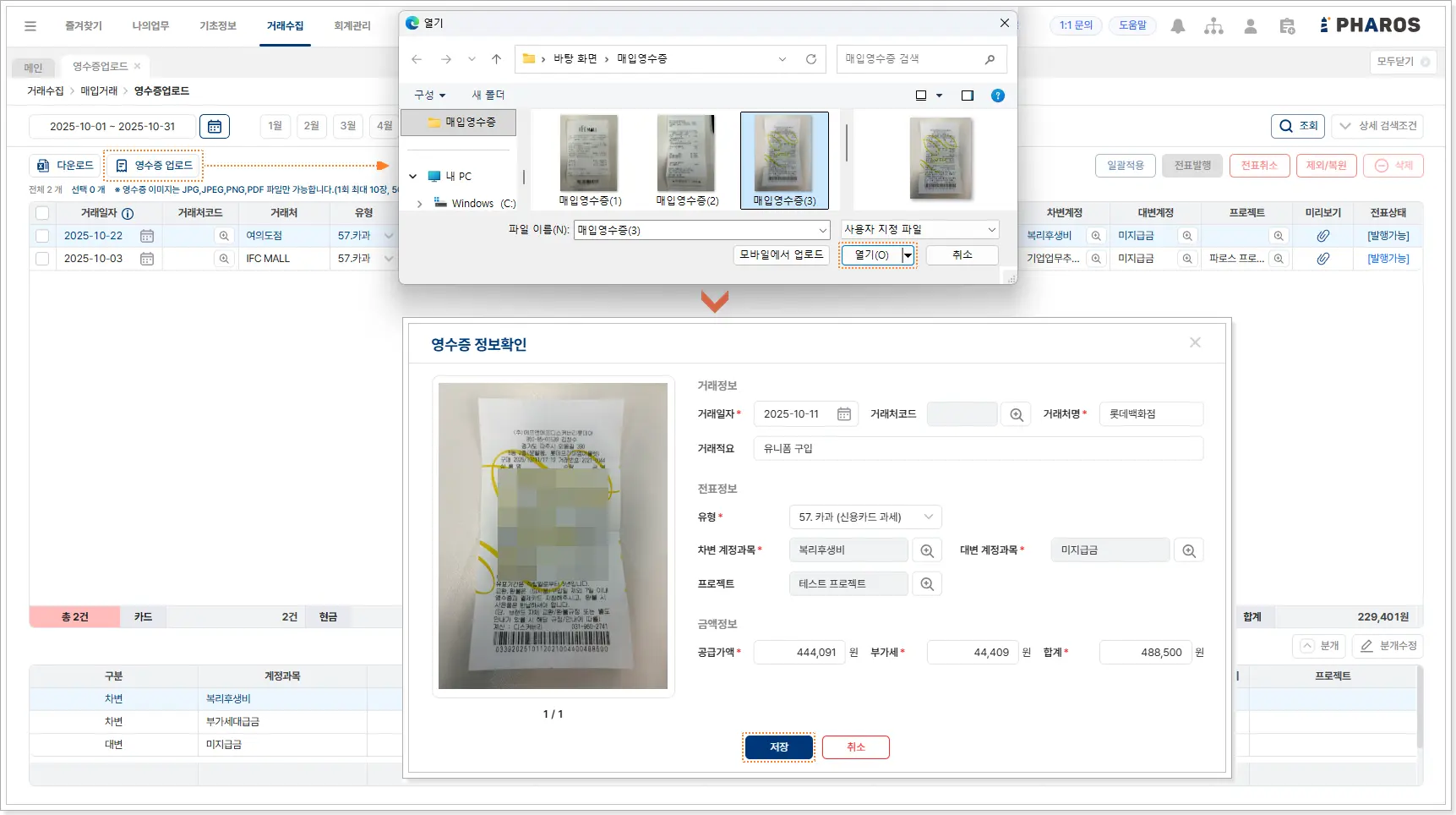Click the refresh icon in file dialog

[x=810, y=59]
